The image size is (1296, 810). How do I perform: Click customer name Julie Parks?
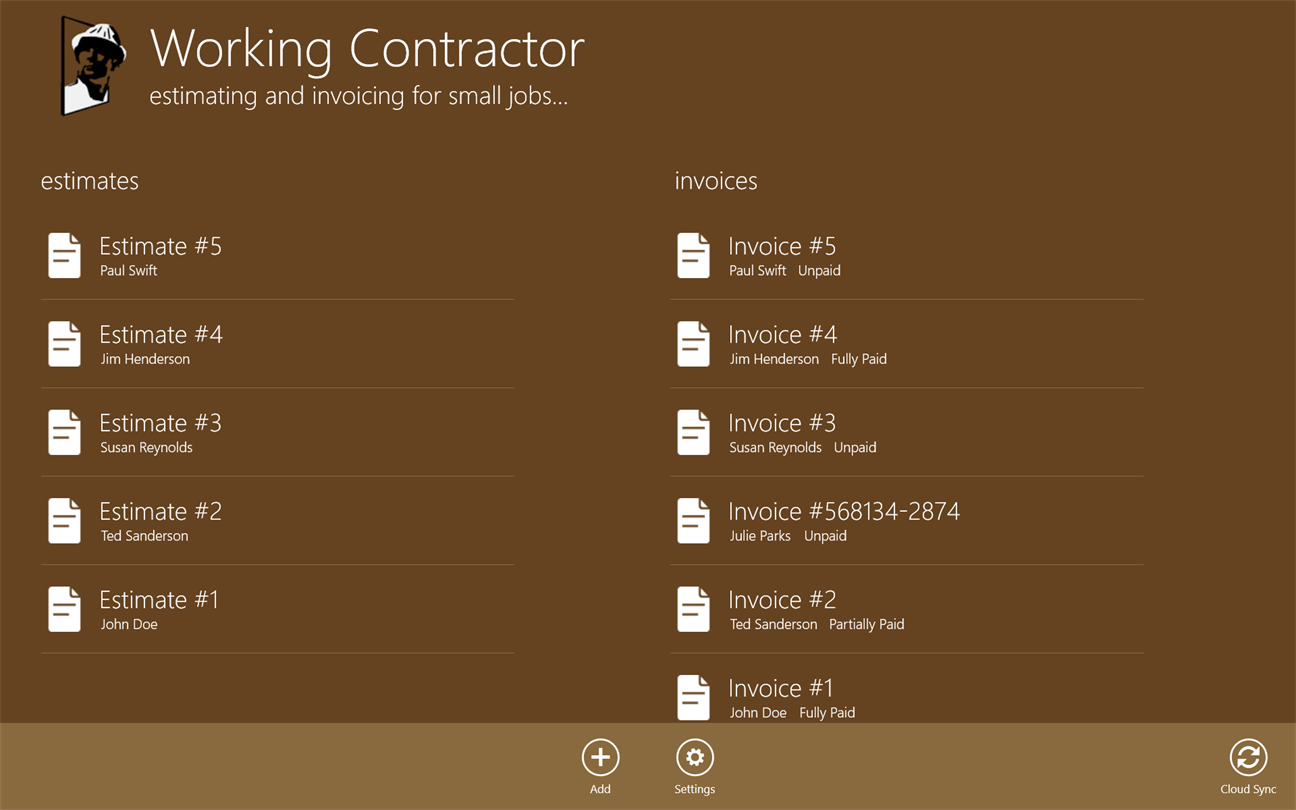click(x=760, y=536)
